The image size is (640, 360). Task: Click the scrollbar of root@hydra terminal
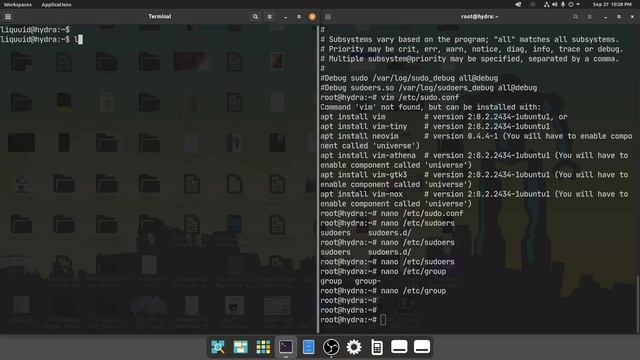click(638, 303)
